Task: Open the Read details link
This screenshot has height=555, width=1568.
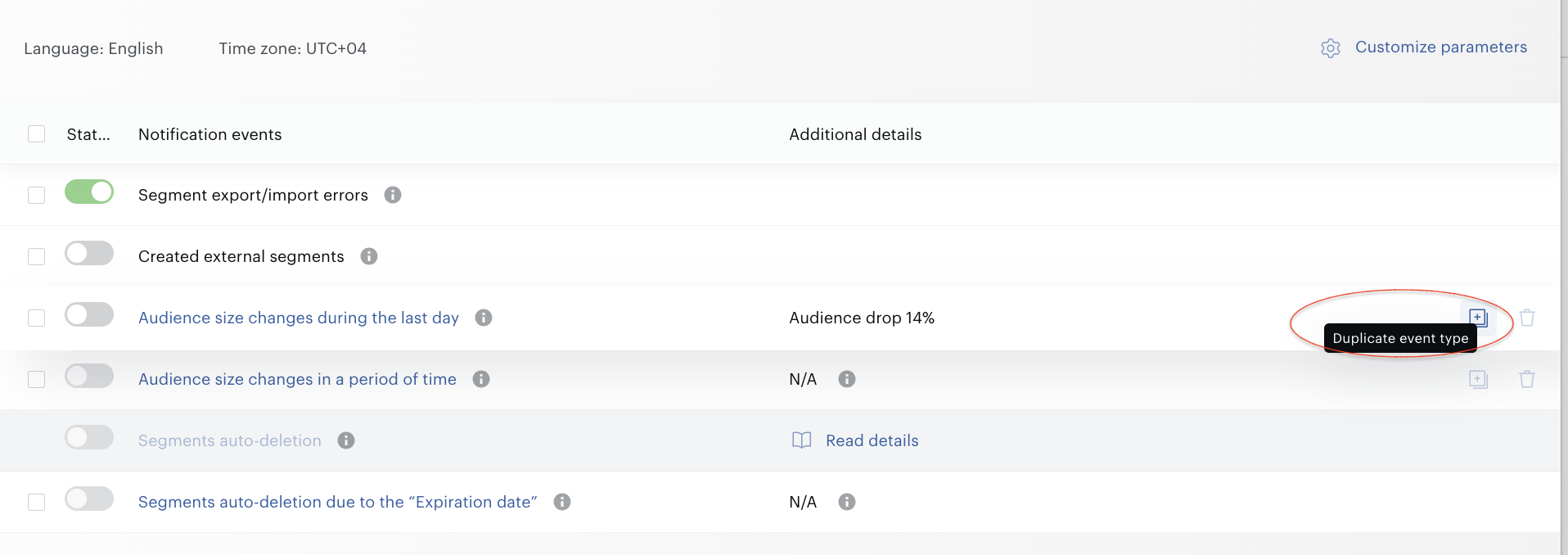Action: 872,440
